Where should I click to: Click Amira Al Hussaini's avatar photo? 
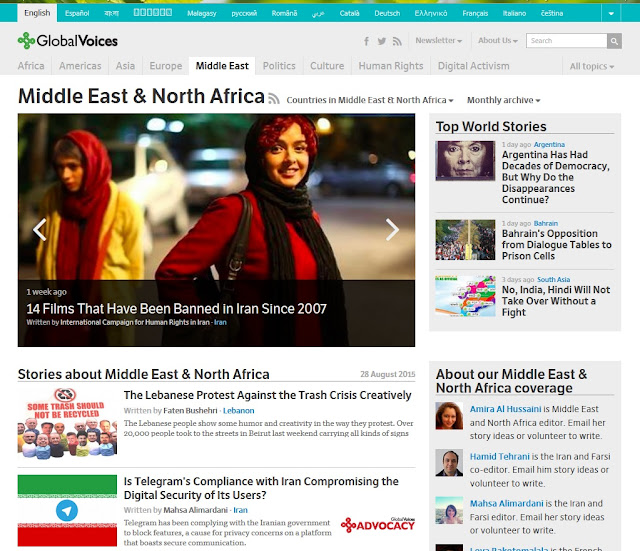449,415
